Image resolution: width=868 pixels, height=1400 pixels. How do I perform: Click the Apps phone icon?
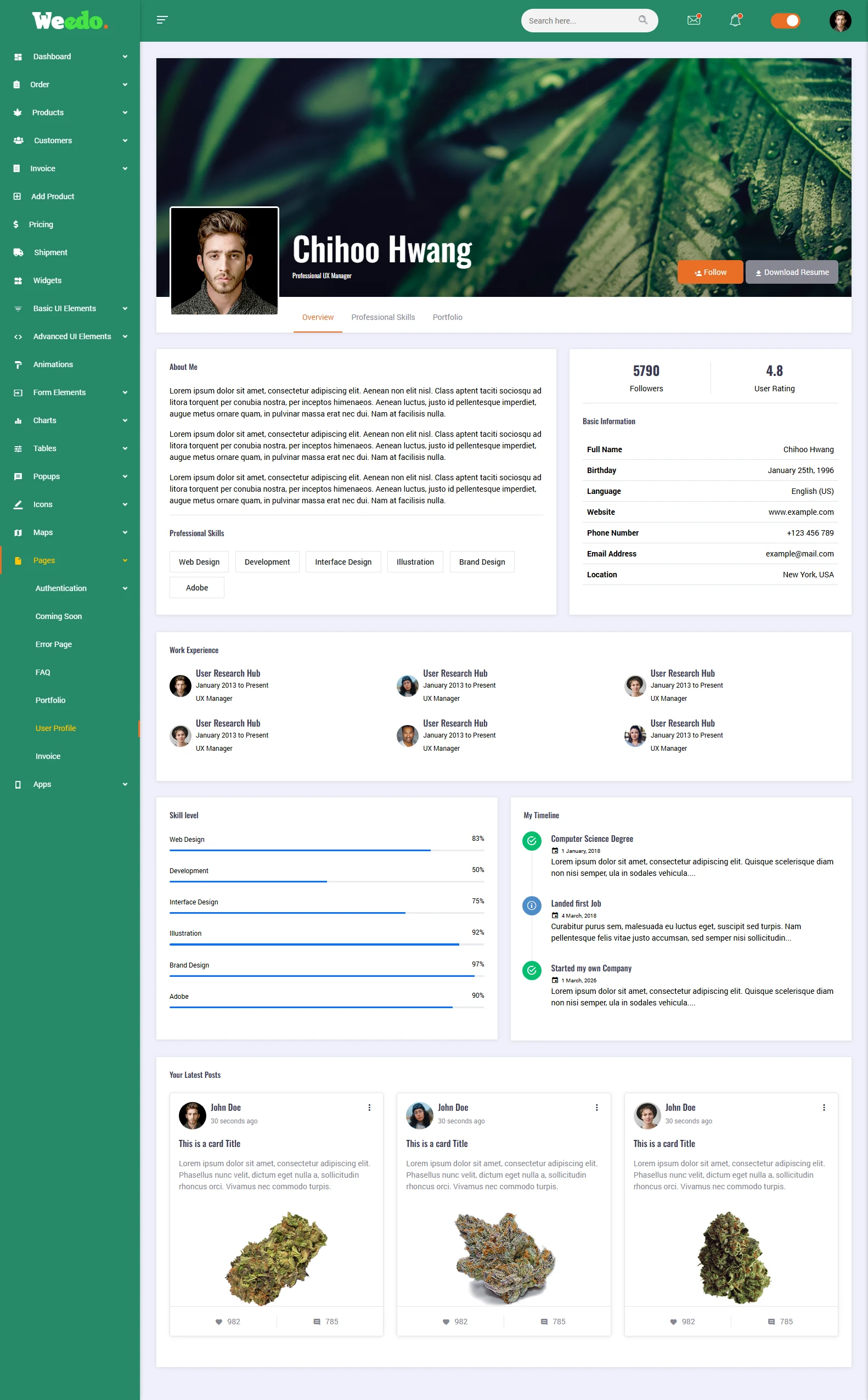click(18, 784)
